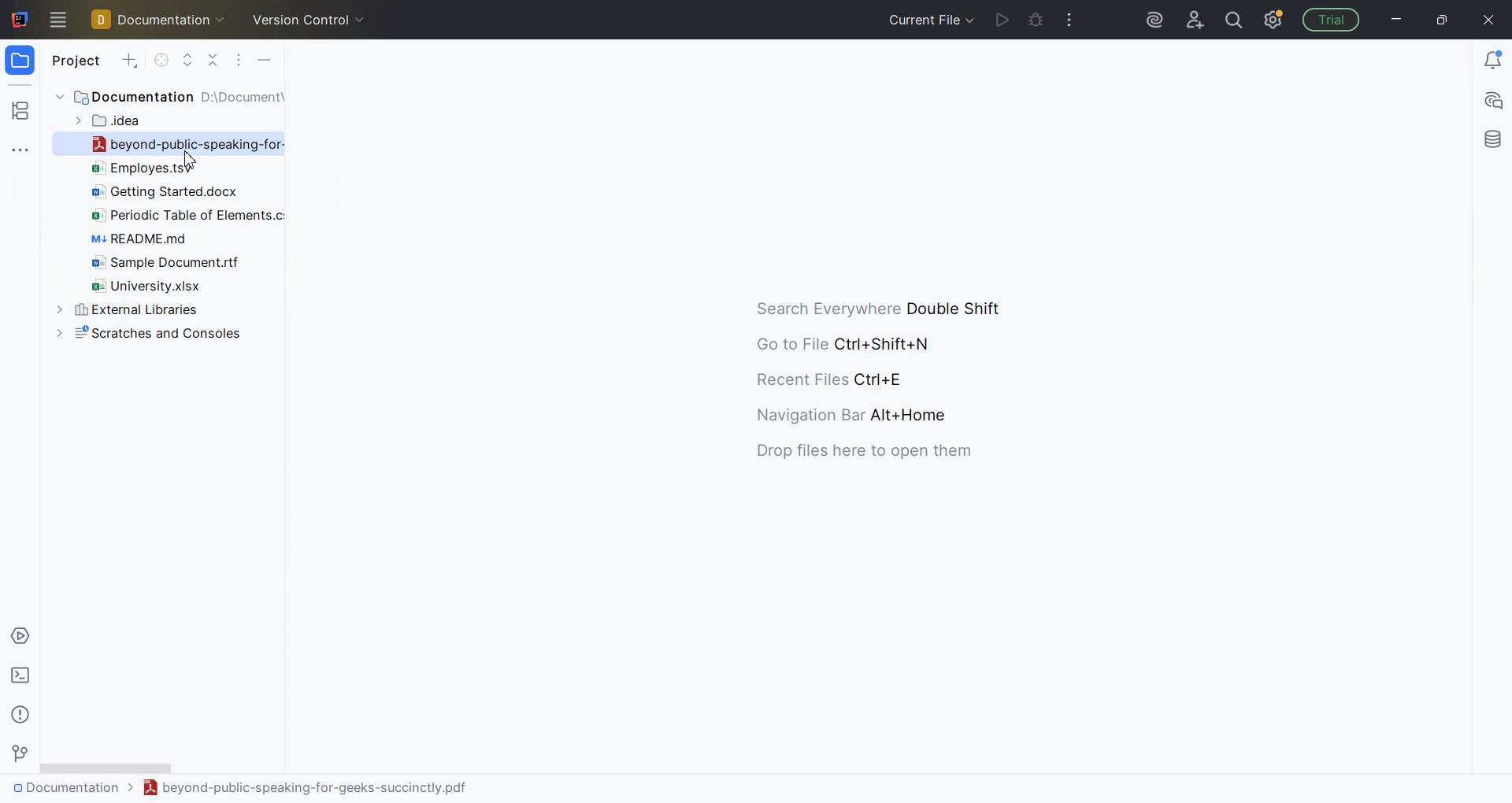Open the Problems tool window
This screenshot has width=1512, height=803.
tap(20, 716)
